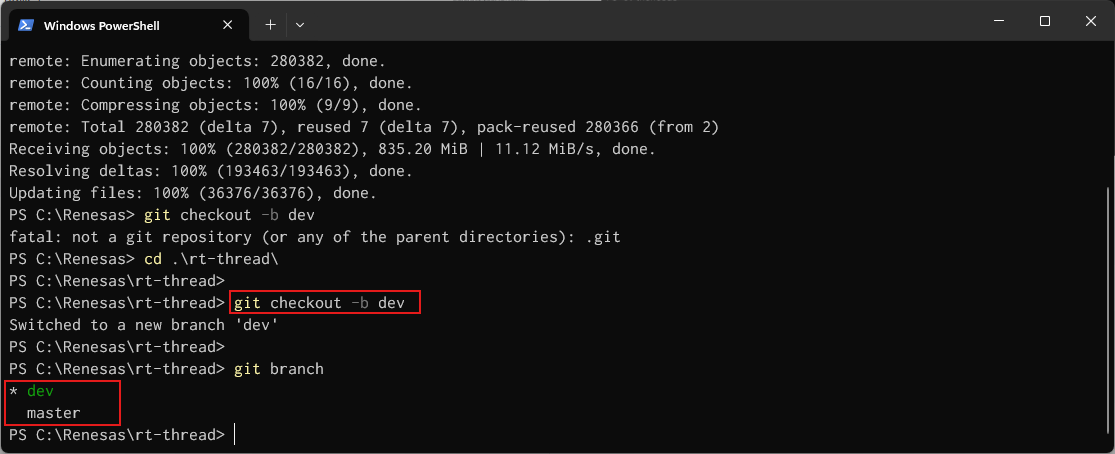Close the Windows PowerShell tab

[x=231, y=24]
